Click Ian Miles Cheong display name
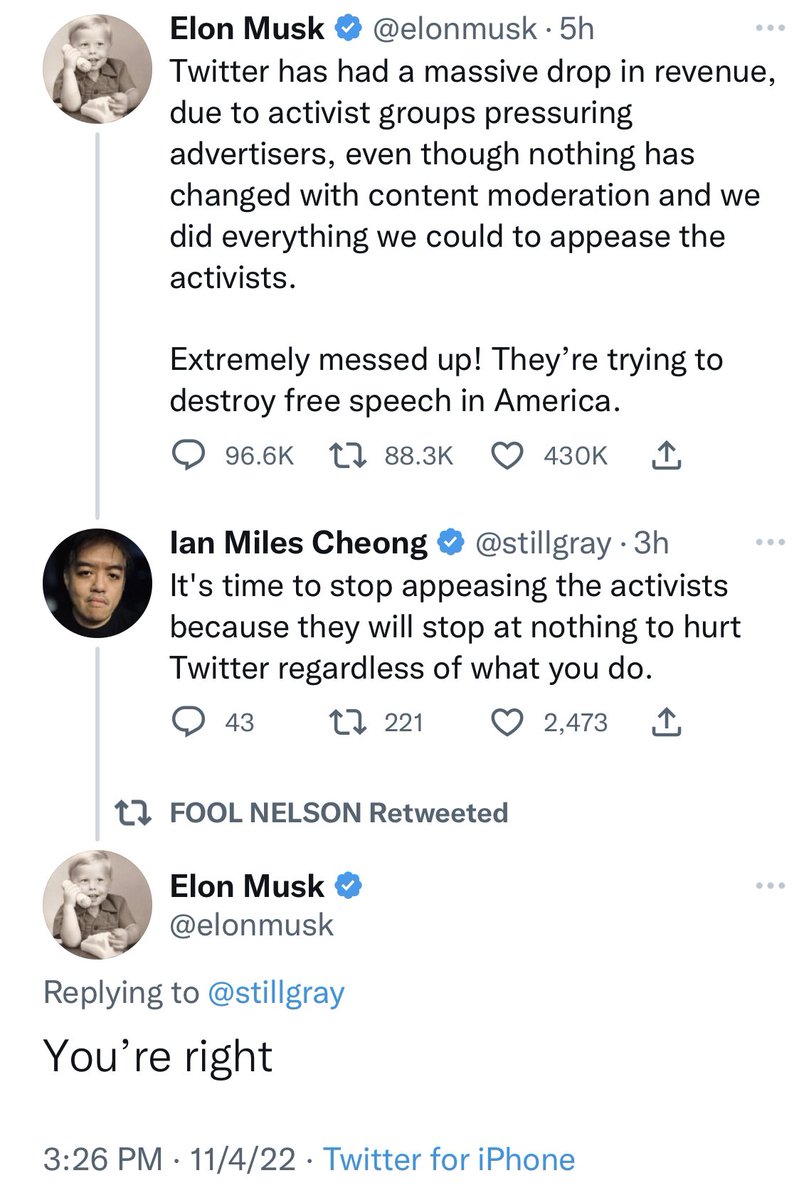 298,543
